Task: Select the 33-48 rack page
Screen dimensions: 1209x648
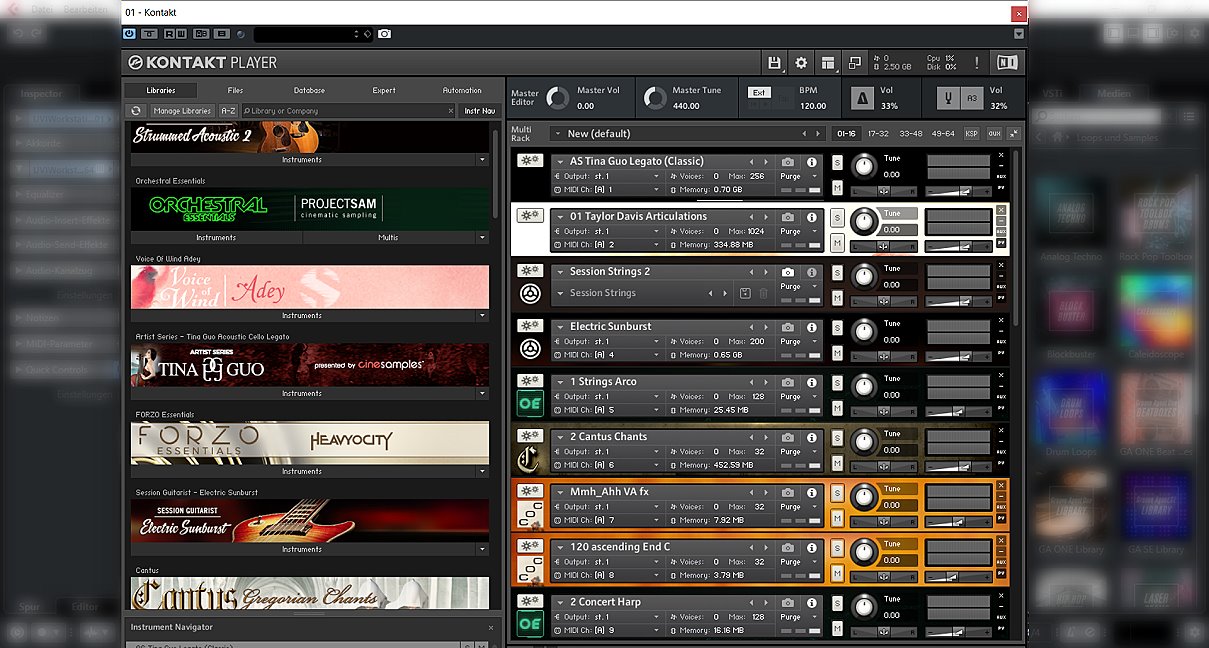Action: (910, 133)
